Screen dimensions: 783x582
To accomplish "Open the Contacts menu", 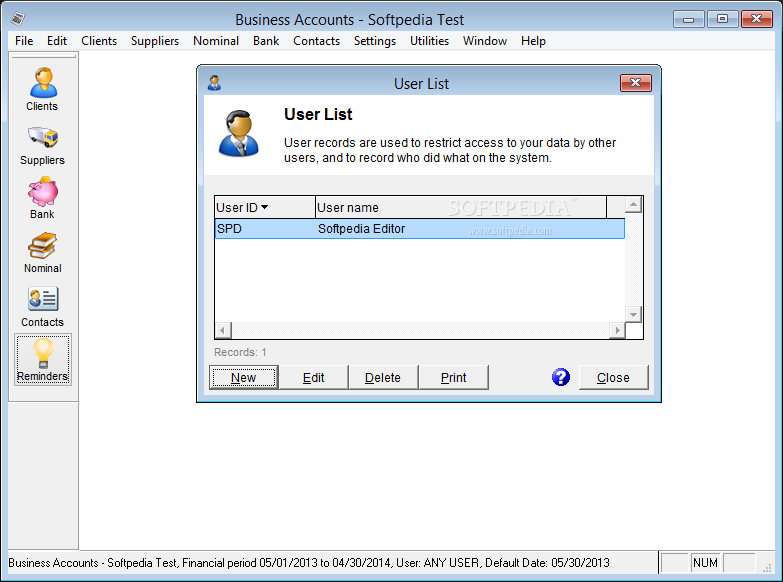I will pos(317,41).
